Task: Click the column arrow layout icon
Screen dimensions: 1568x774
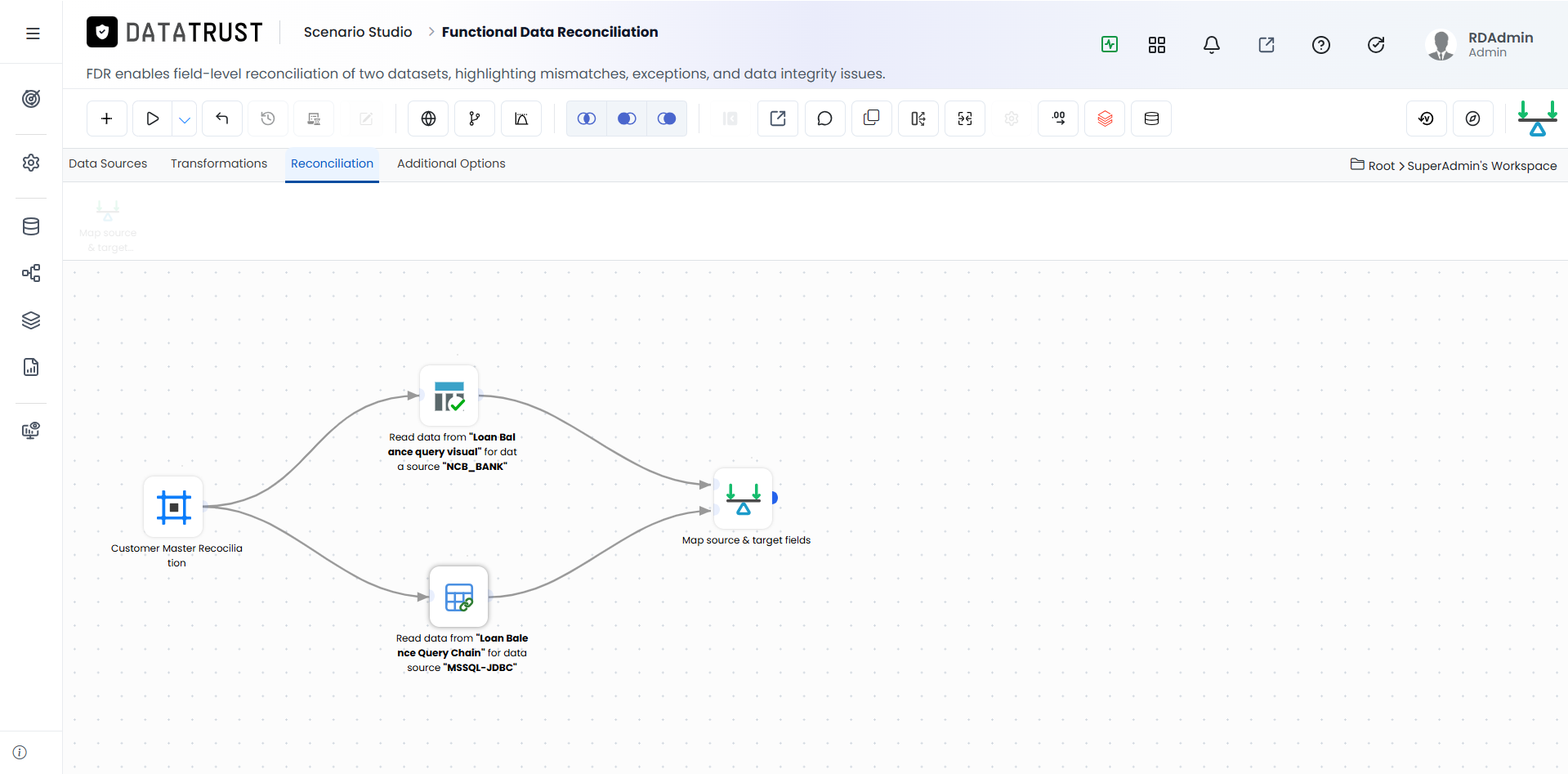Action: pos(918,119)
